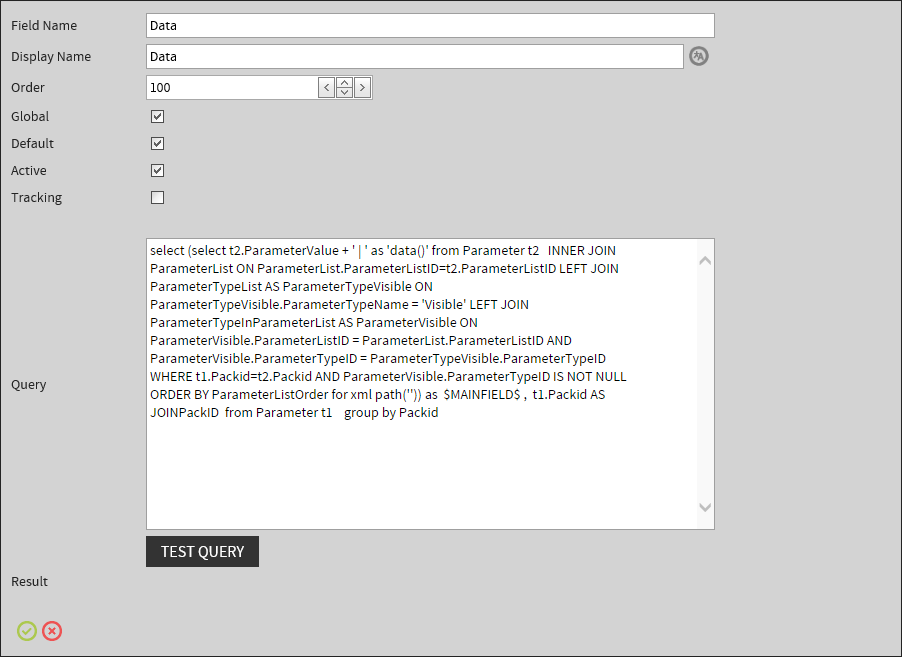This screenshot has width=902, height=657.
Task: Decrement the Order value with the down arrow
Action: pyautogui.click(x=344, y=92)
